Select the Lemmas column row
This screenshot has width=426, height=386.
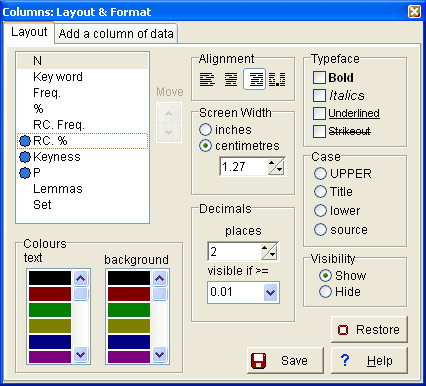(x=82, y=189)
